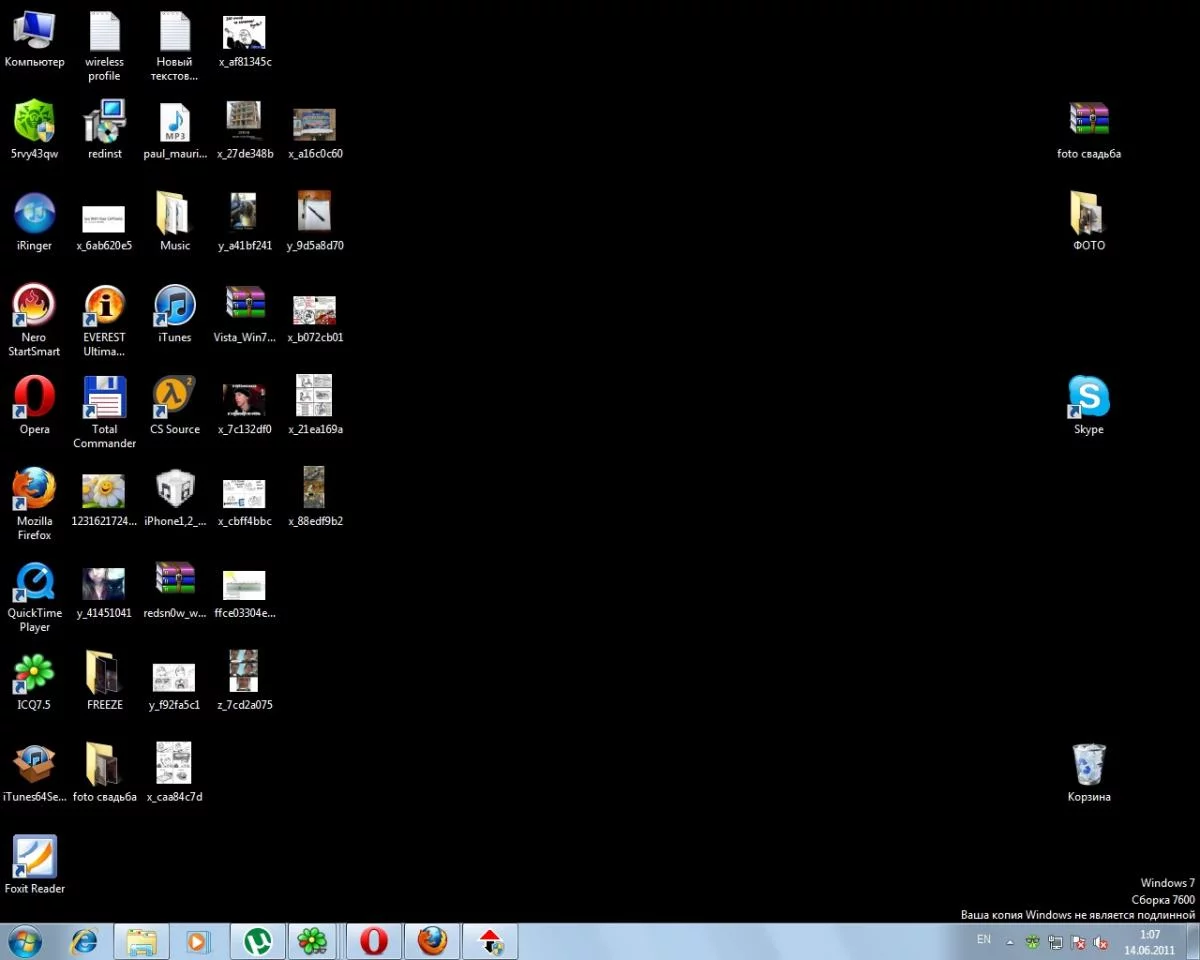Screen dimensions: 1200x960
Task: Open the clock showing 1:07
Action: 1149,942
